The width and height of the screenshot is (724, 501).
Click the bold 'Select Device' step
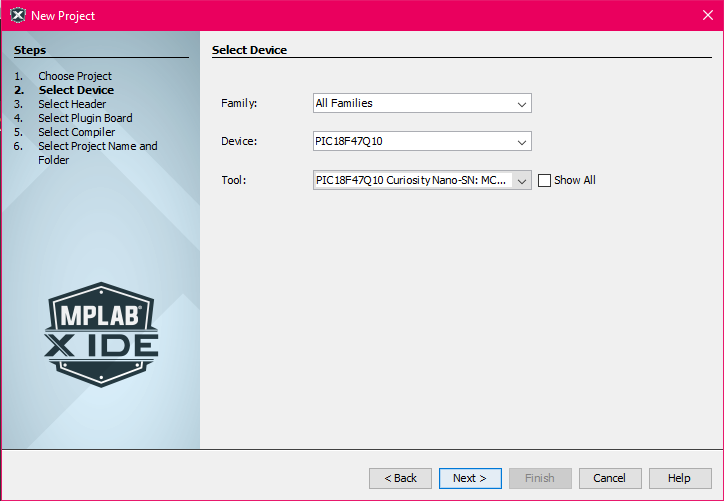point(76,90)
